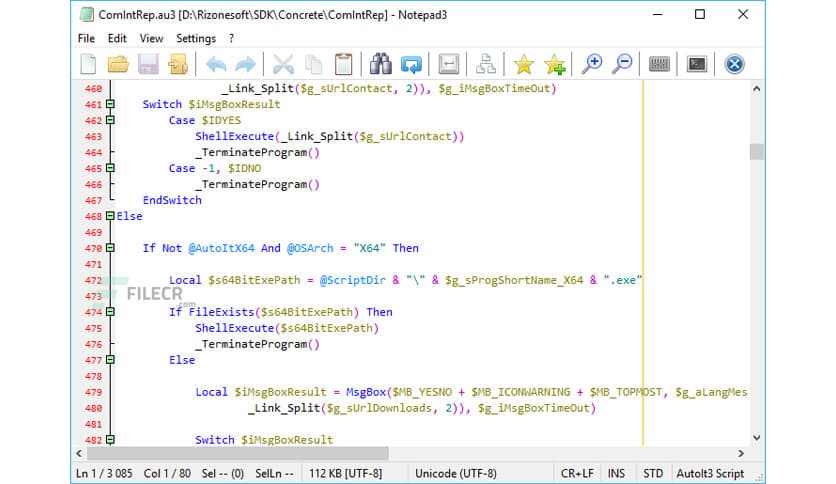Click the Zoom Out magnifier icon
The width and height of the screenshot is (836, 484).
(623, 64)
